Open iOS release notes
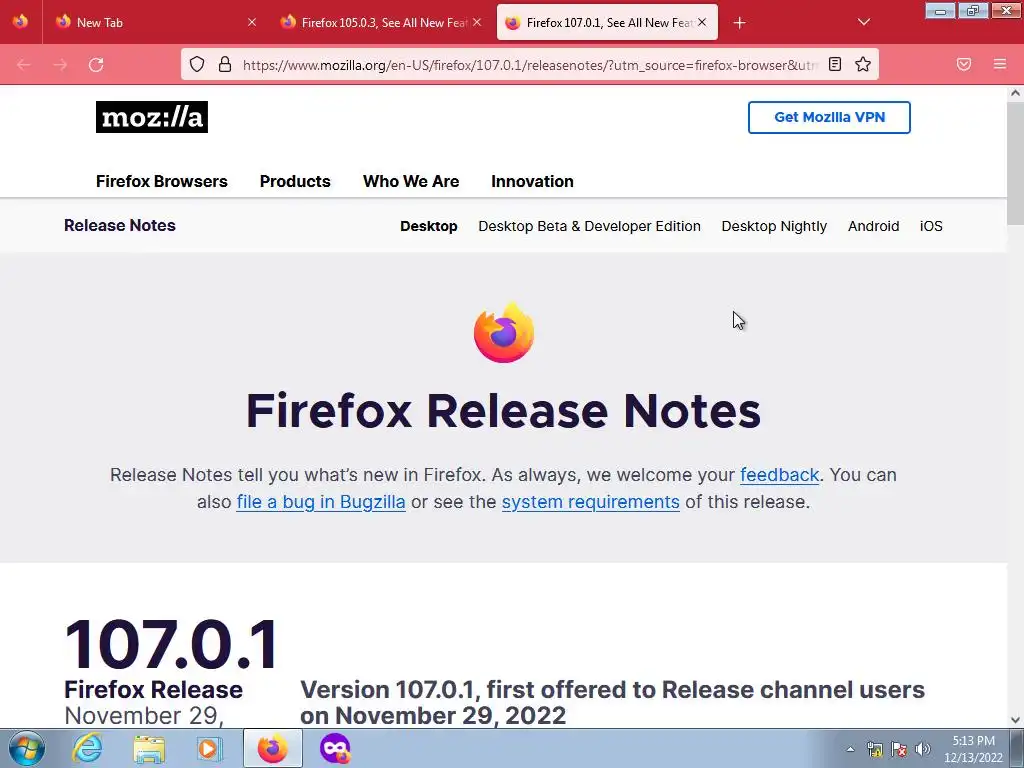The height and width of the screenshot is (768, 1024). click(x=931, y=226)
